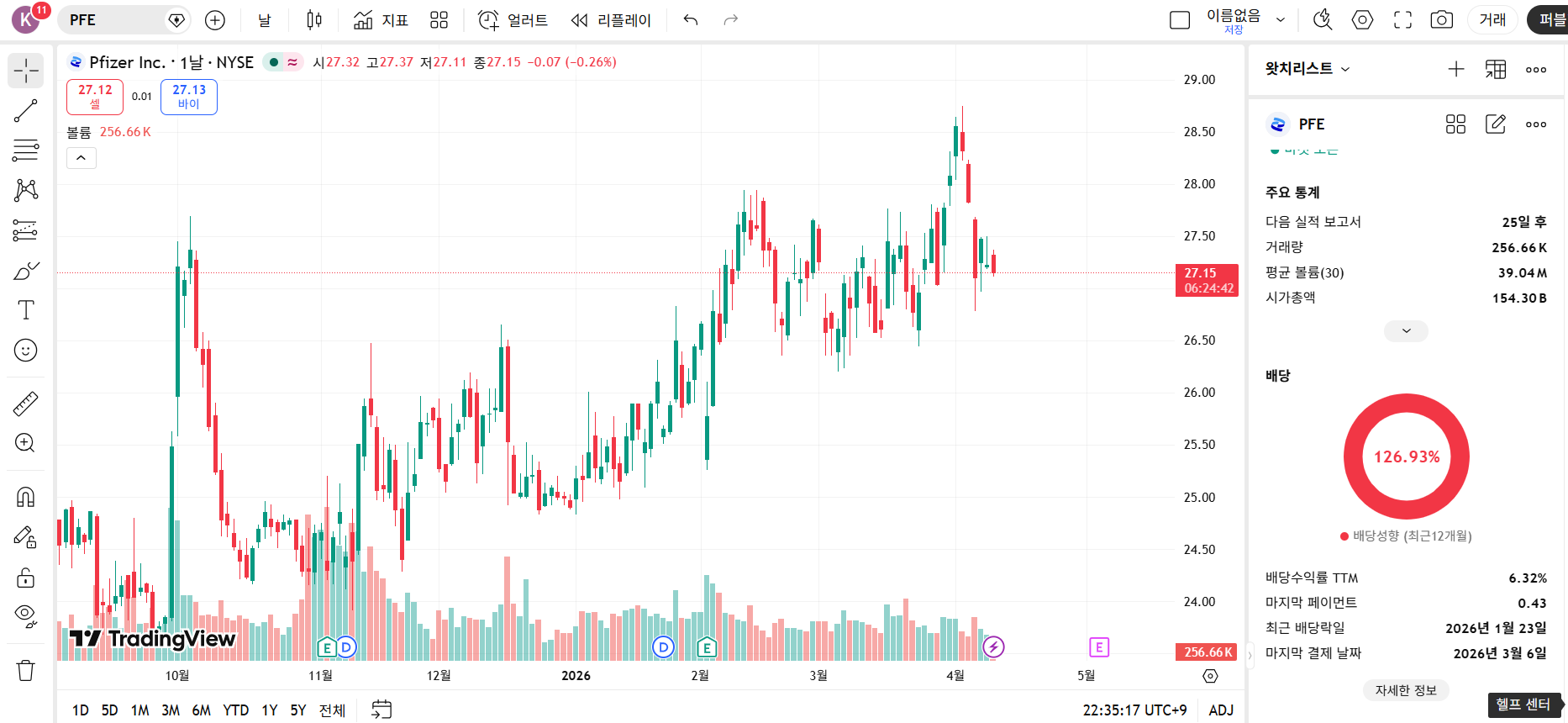Open the chart patterns tool
The width and height of the screenshot is (1568, 723).
pos(26,190)
